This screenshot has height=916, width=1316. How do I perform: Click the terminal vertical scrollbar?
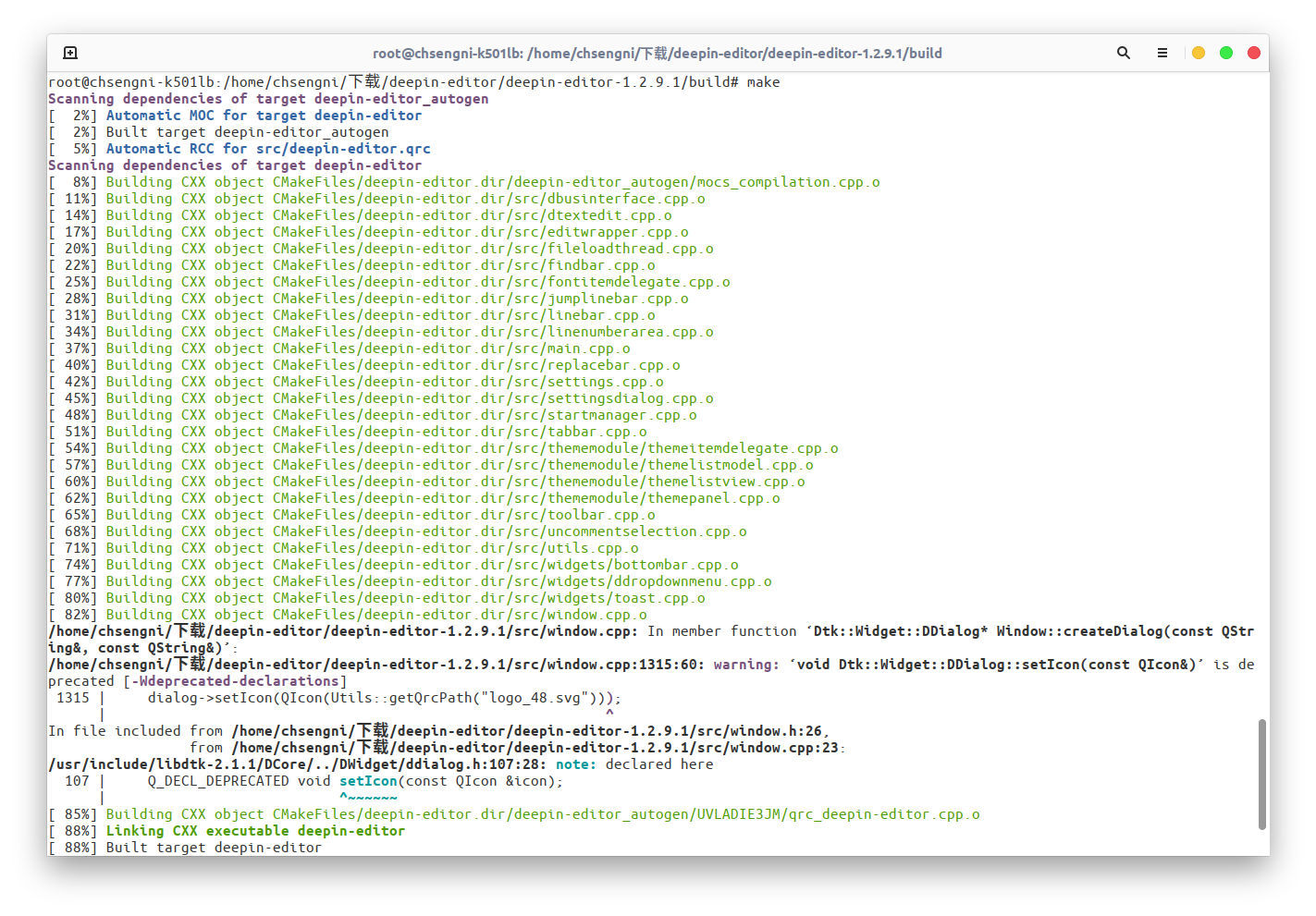[x=1262, y=775]
